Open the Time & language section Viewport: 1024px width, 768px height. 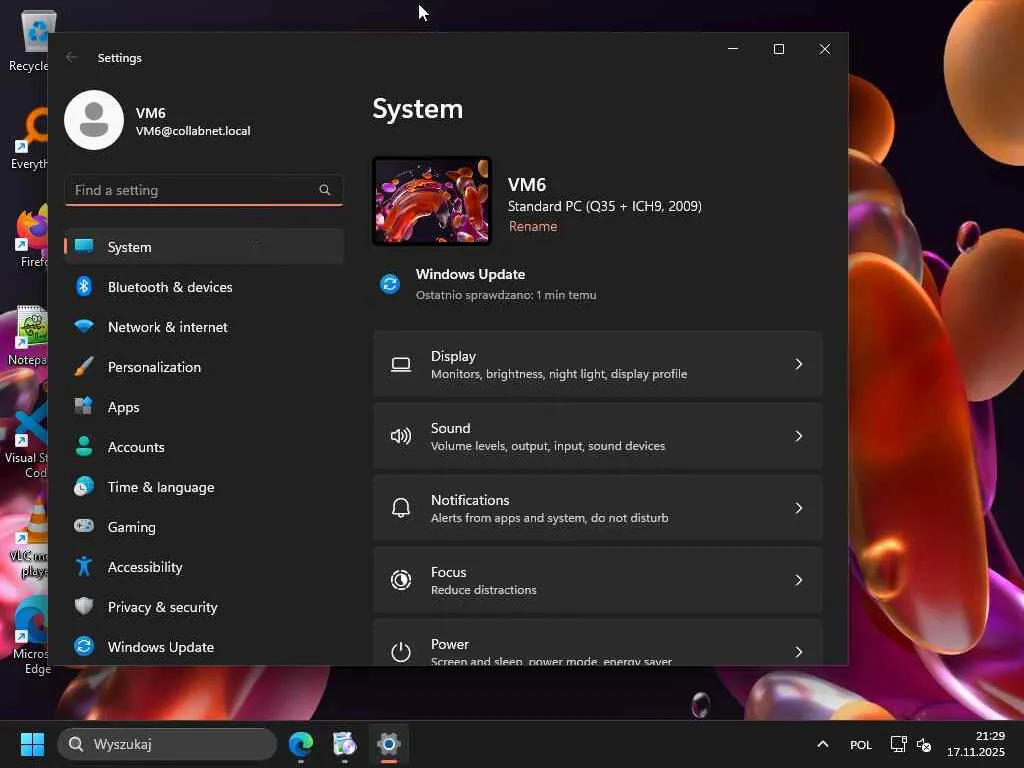point(204,487)
